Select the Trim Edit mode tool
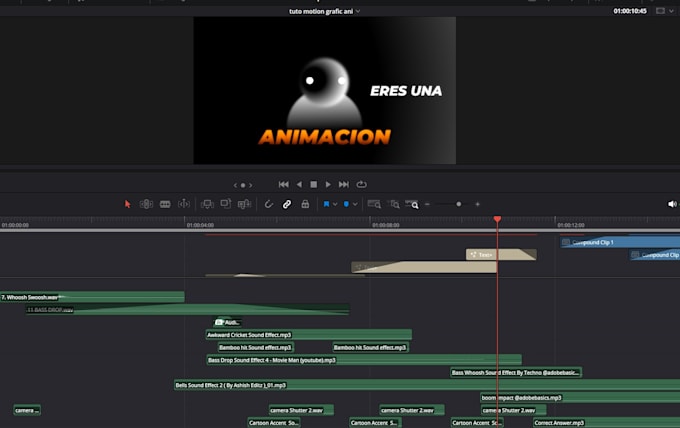680x428 pixels. pos(146,204)
